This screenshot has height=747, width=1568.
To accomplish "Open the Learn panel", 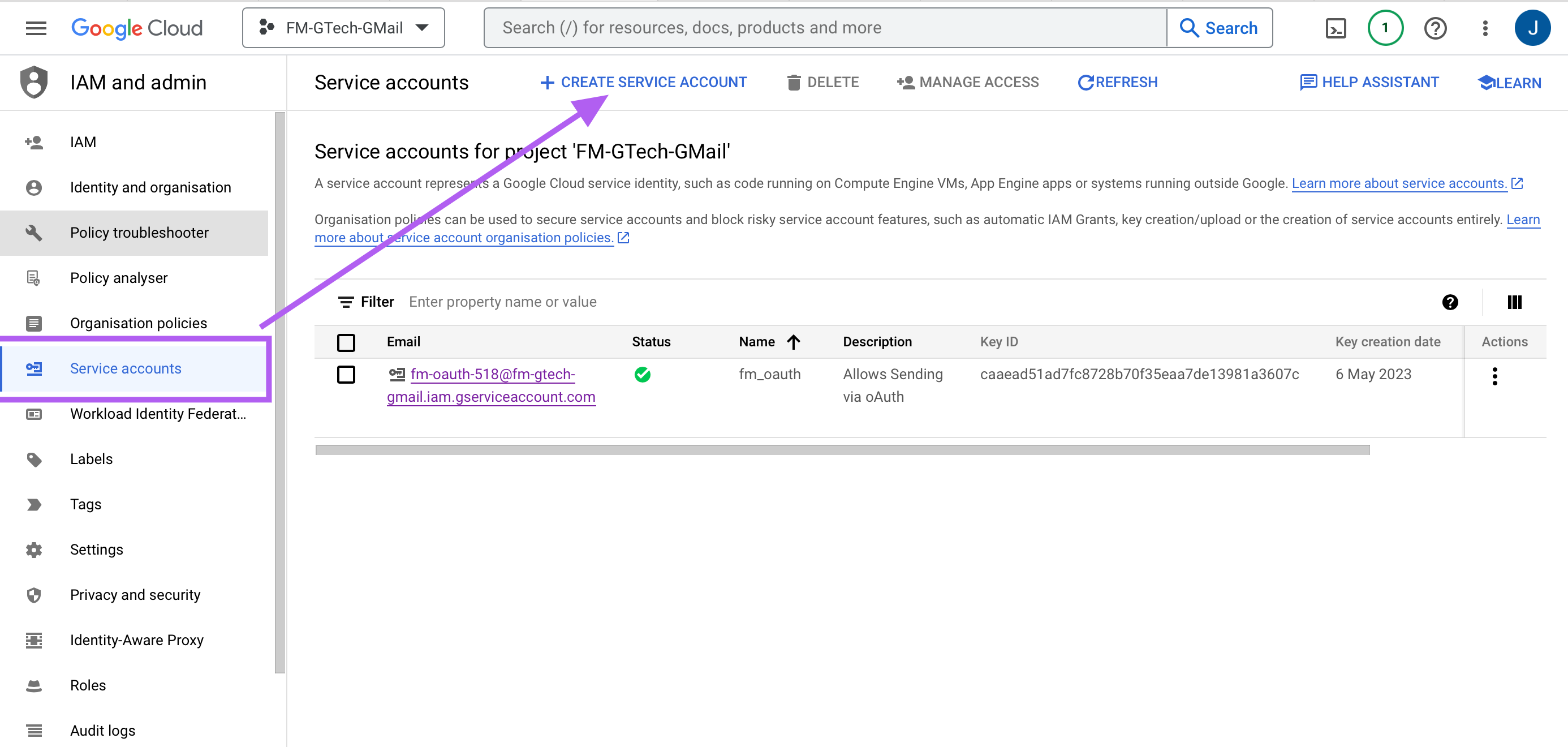I will 1510,83.
